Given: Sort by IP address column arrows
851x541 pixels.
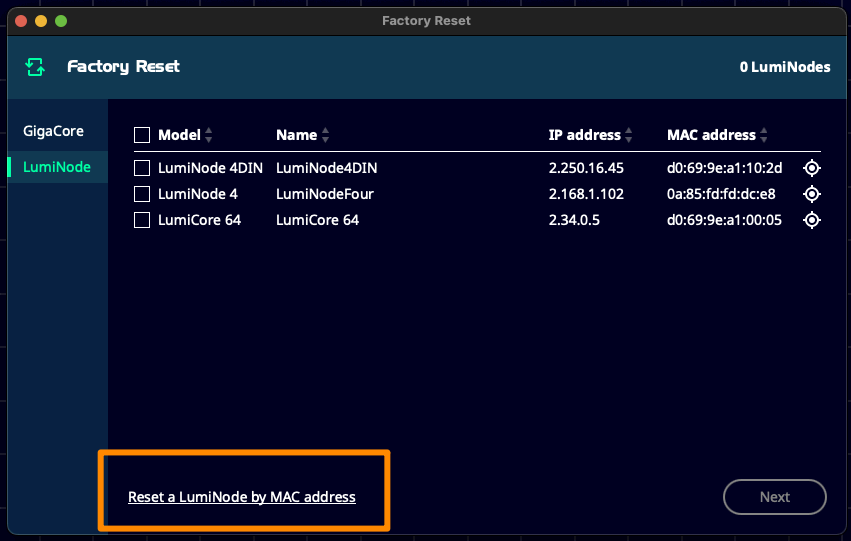Looking at the screenshot, I should click(x=630, y=135).
